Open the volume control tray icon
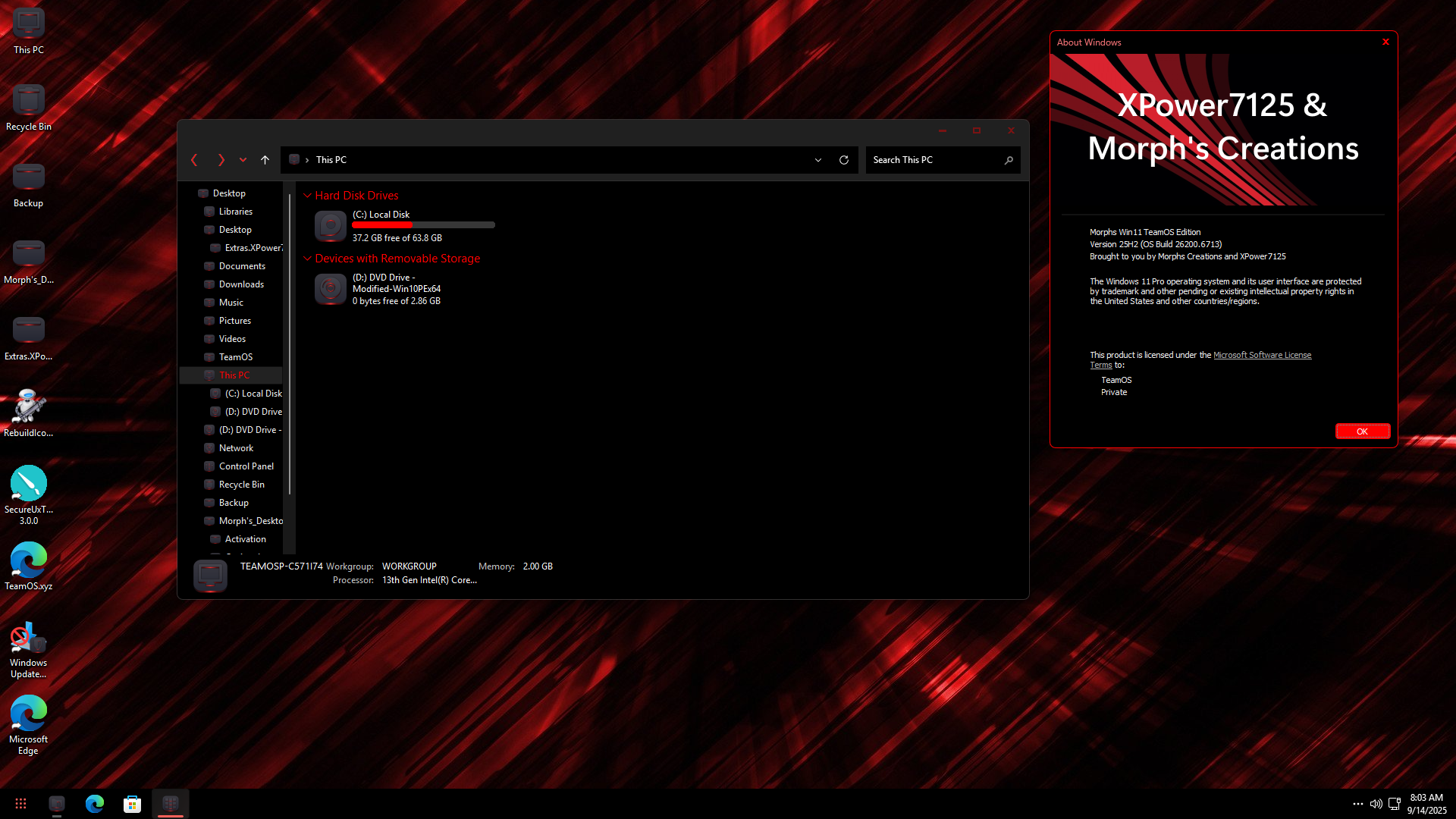1456x819 pixels. point(1376,804)
